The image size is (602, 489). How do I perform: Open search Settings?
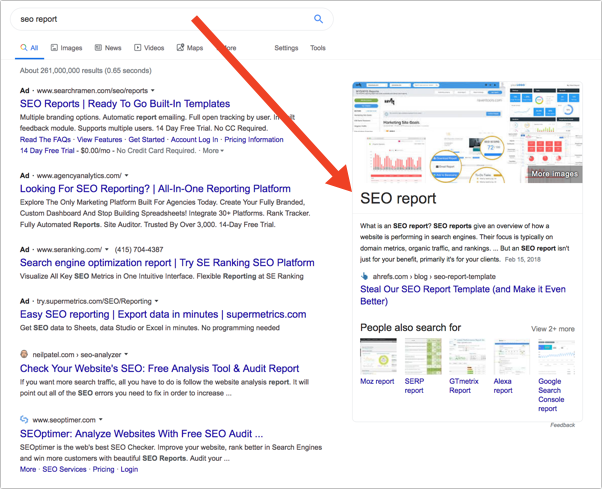coord(286,48)
